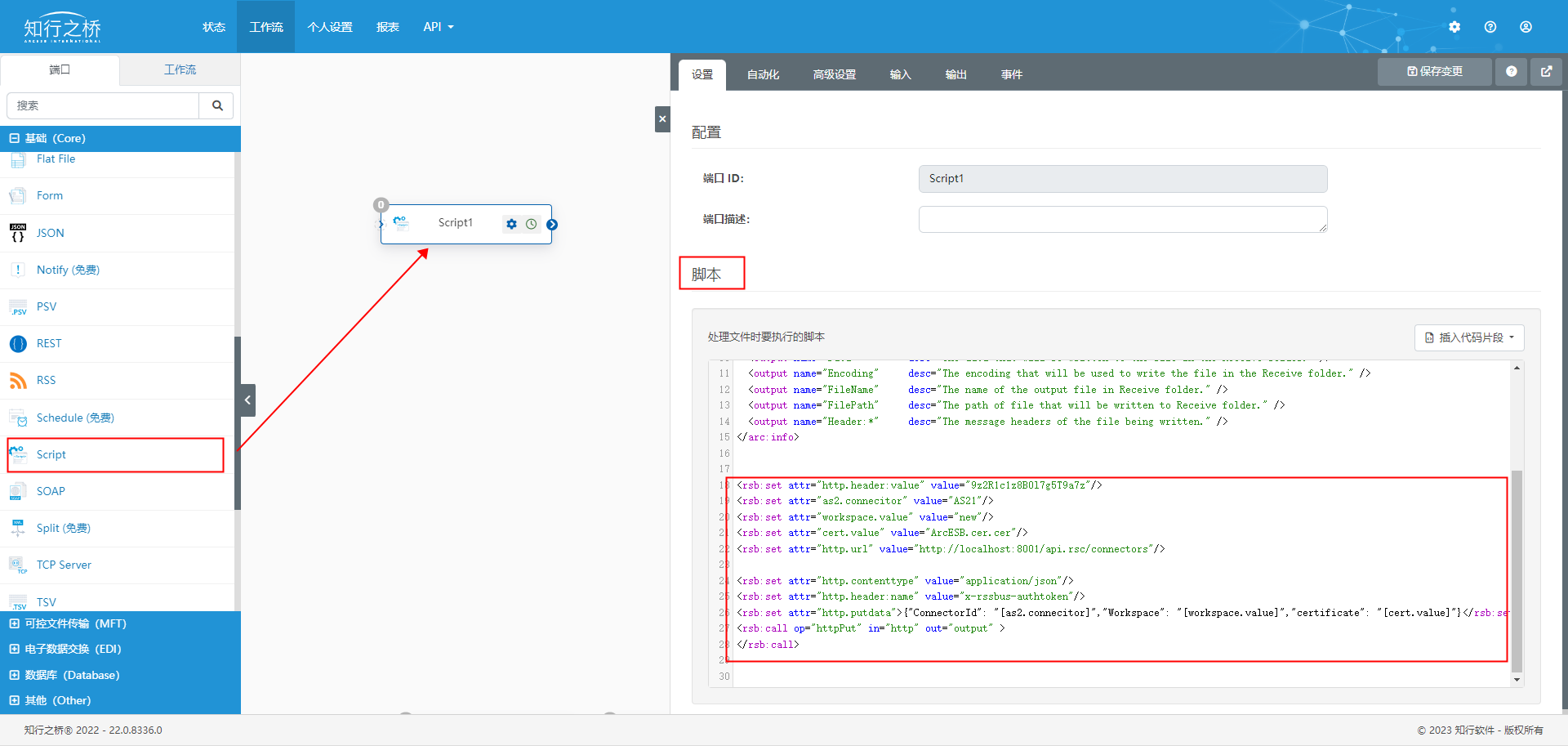This screenshot has height=746, width=1568.
Task: Collapse the 基础 (Core) category
Action: click(x=15, y=138)
